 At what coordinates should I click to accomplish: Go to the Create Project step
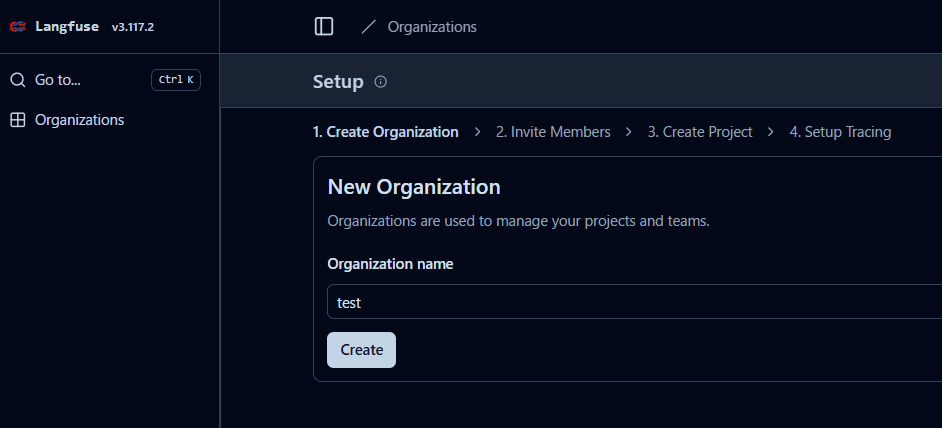[x=700, y=132]
